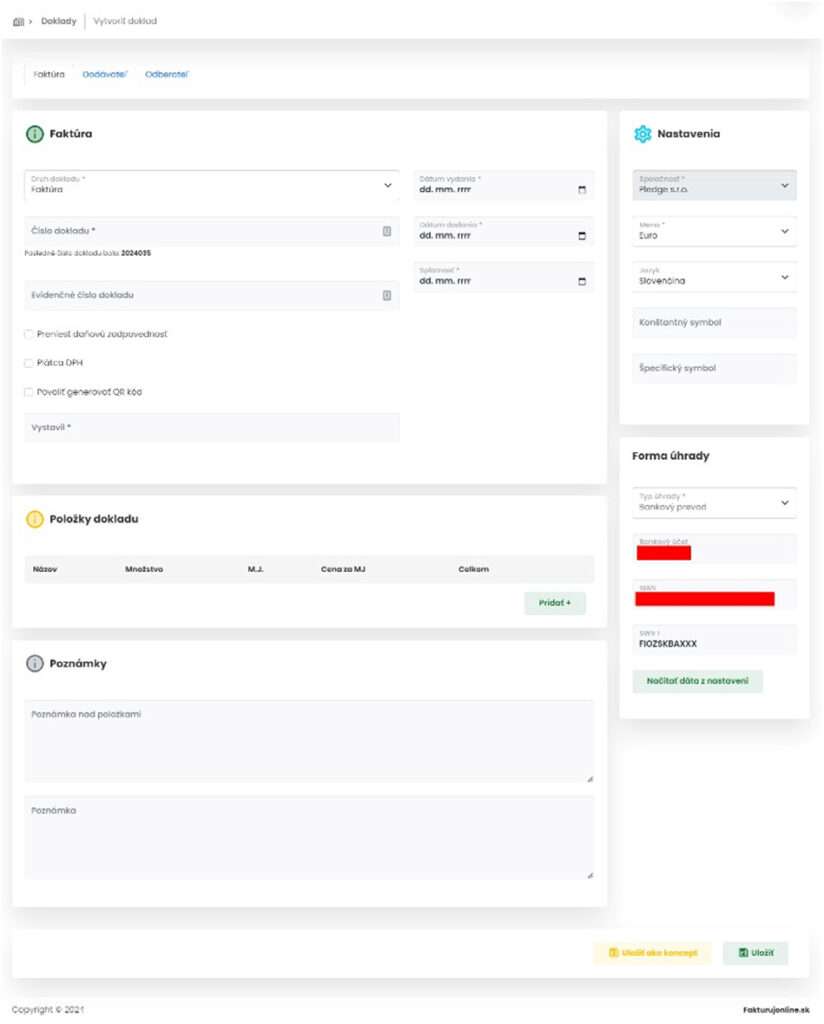Expand the Typ úhrady dropdown
The width and height of the screenshot is (824, 1024).
click(714, 503)
